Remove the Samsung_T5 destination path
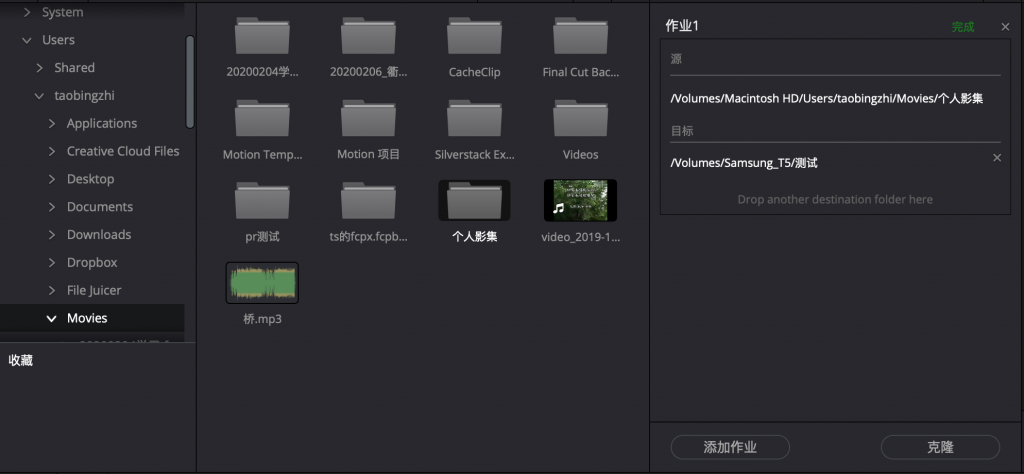 (x=995, y=158)
